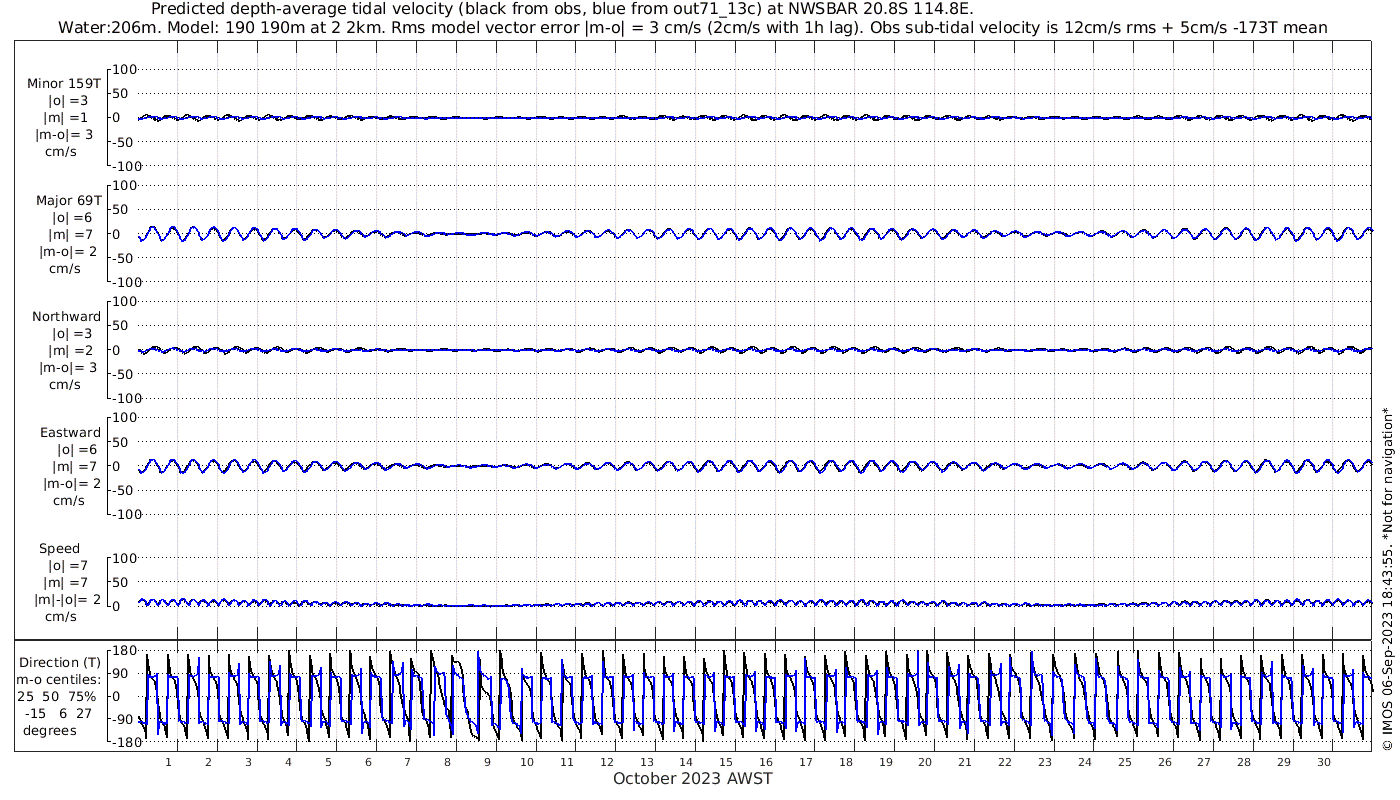Click "|m-o|= 3" in the Minor panel
Screen dimensions: 1400x800
64,135
